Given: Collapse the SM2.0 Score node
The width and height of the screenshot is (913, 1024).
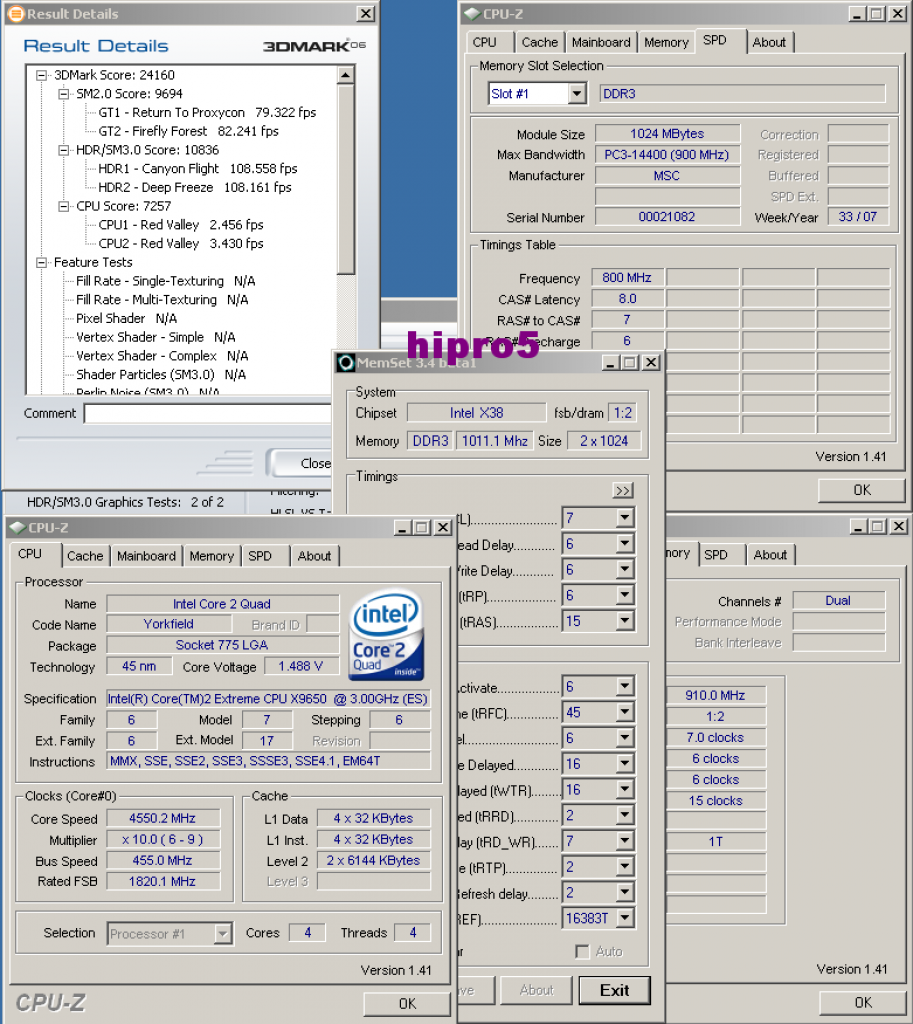Looking at the screenshot, I should point(63,94).
